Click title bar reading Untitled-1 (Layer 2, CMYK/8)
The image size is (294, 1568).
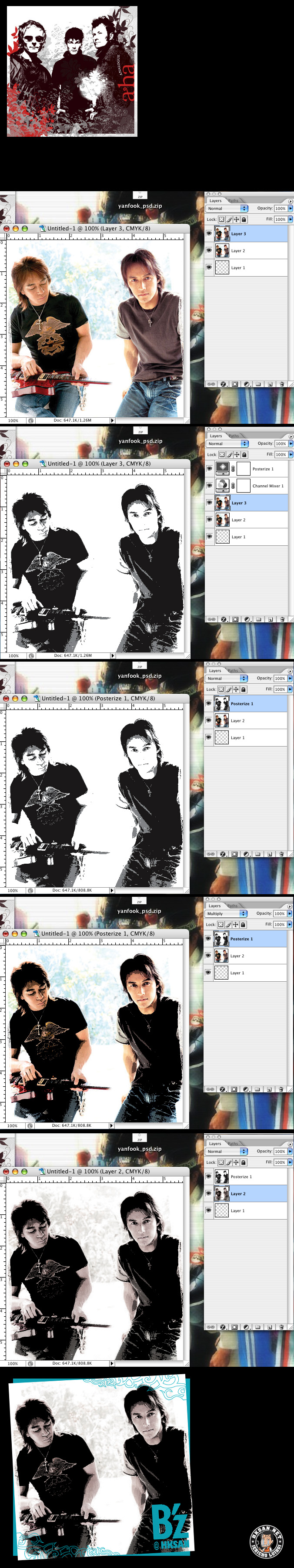pyautogui.click(x=95, y=1171)
